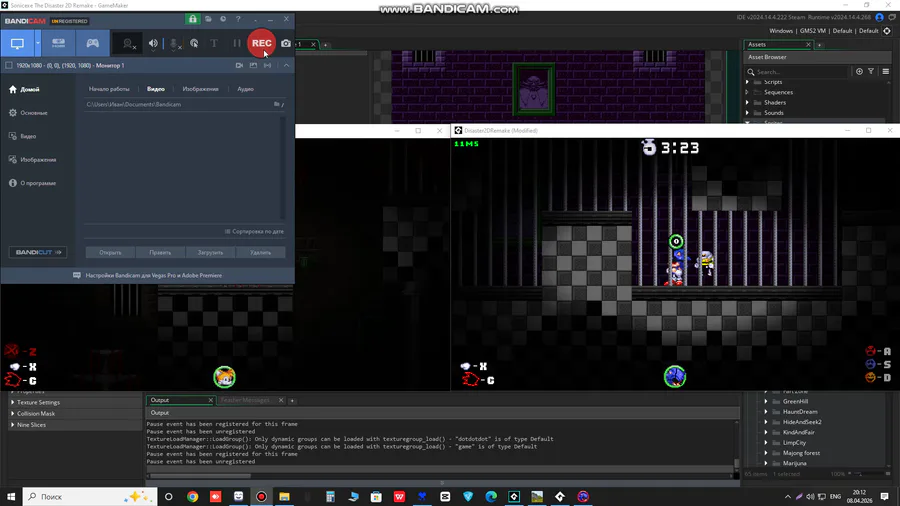Toggle the webcam overlay in Bandicam

click(x=129, y=44)
